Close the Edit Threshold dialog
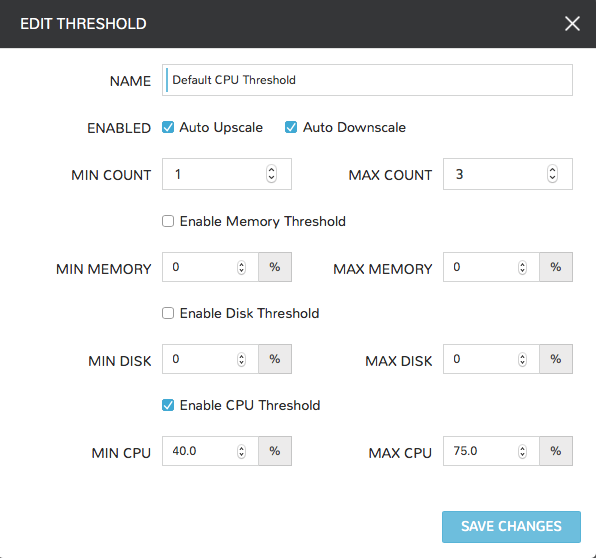Viewport: 596px width, 558px height. (x=572, y=24)
